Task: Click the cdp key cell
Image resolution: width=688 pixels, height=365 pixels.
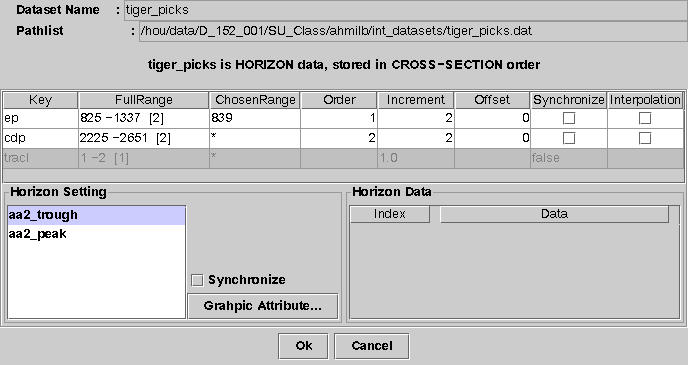Action: tap(40, 138)
